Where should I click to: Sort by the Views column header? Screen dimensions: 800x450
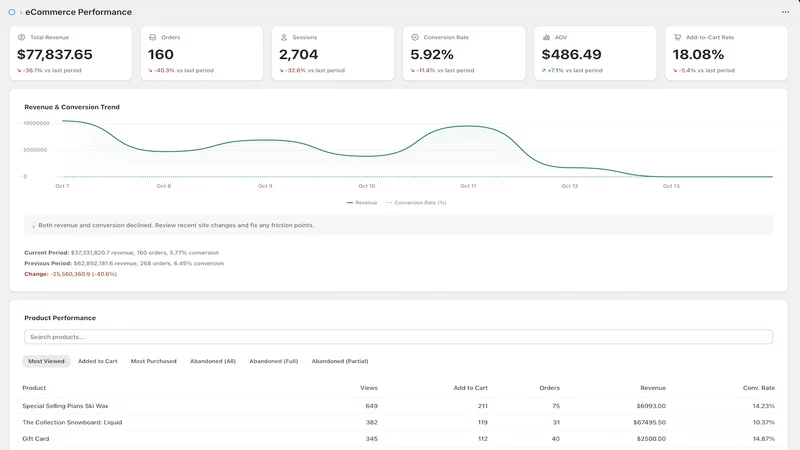point(369,388)
